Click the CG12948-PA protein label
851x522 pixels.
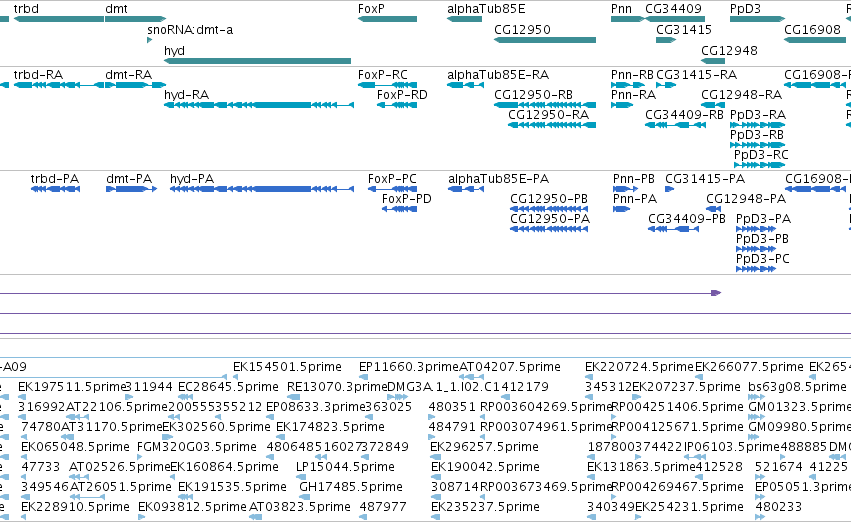point(746,199)
